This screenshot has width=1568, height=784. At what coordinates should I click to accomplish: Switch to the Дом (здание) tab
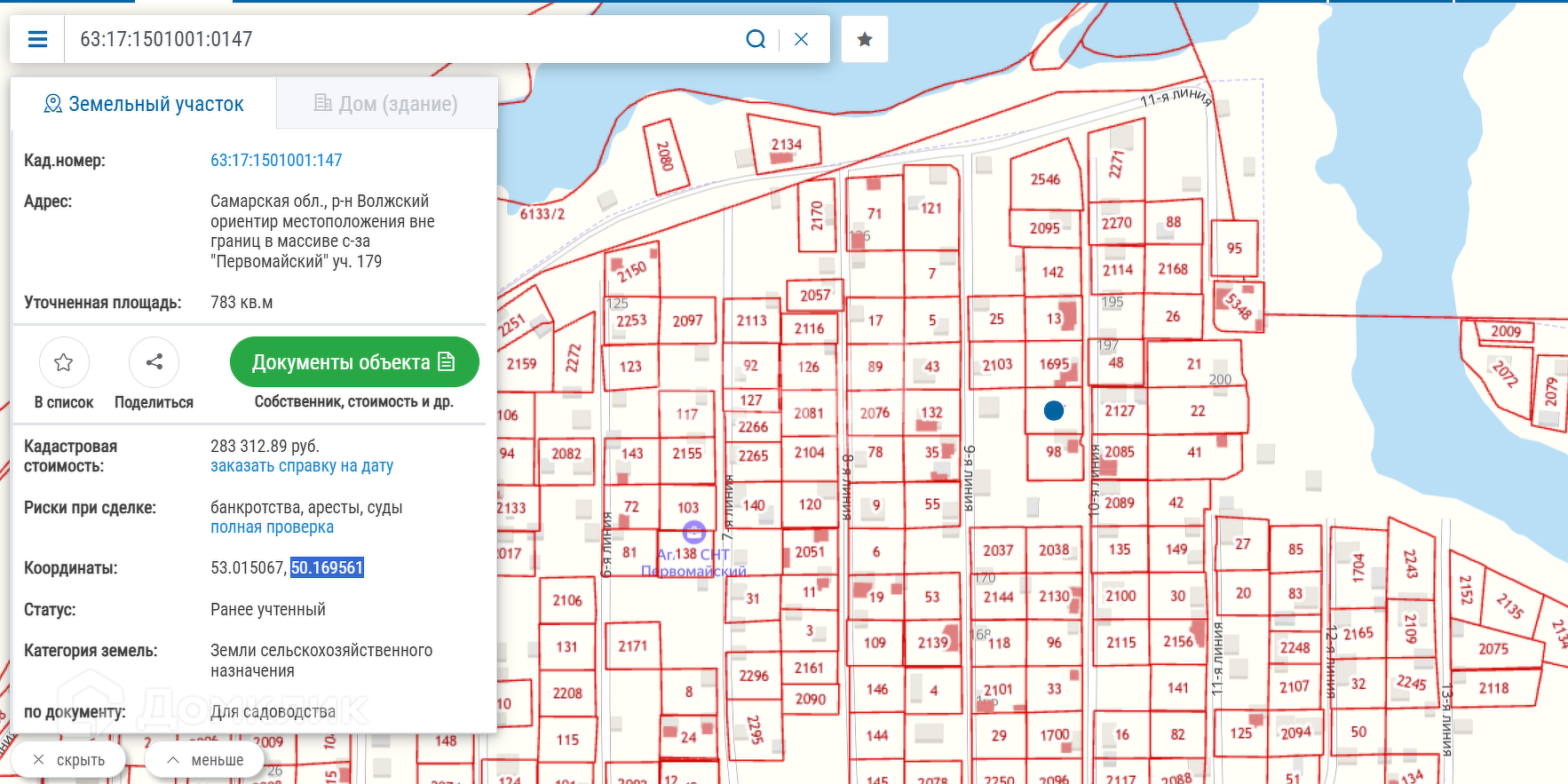tap(386, 104)
